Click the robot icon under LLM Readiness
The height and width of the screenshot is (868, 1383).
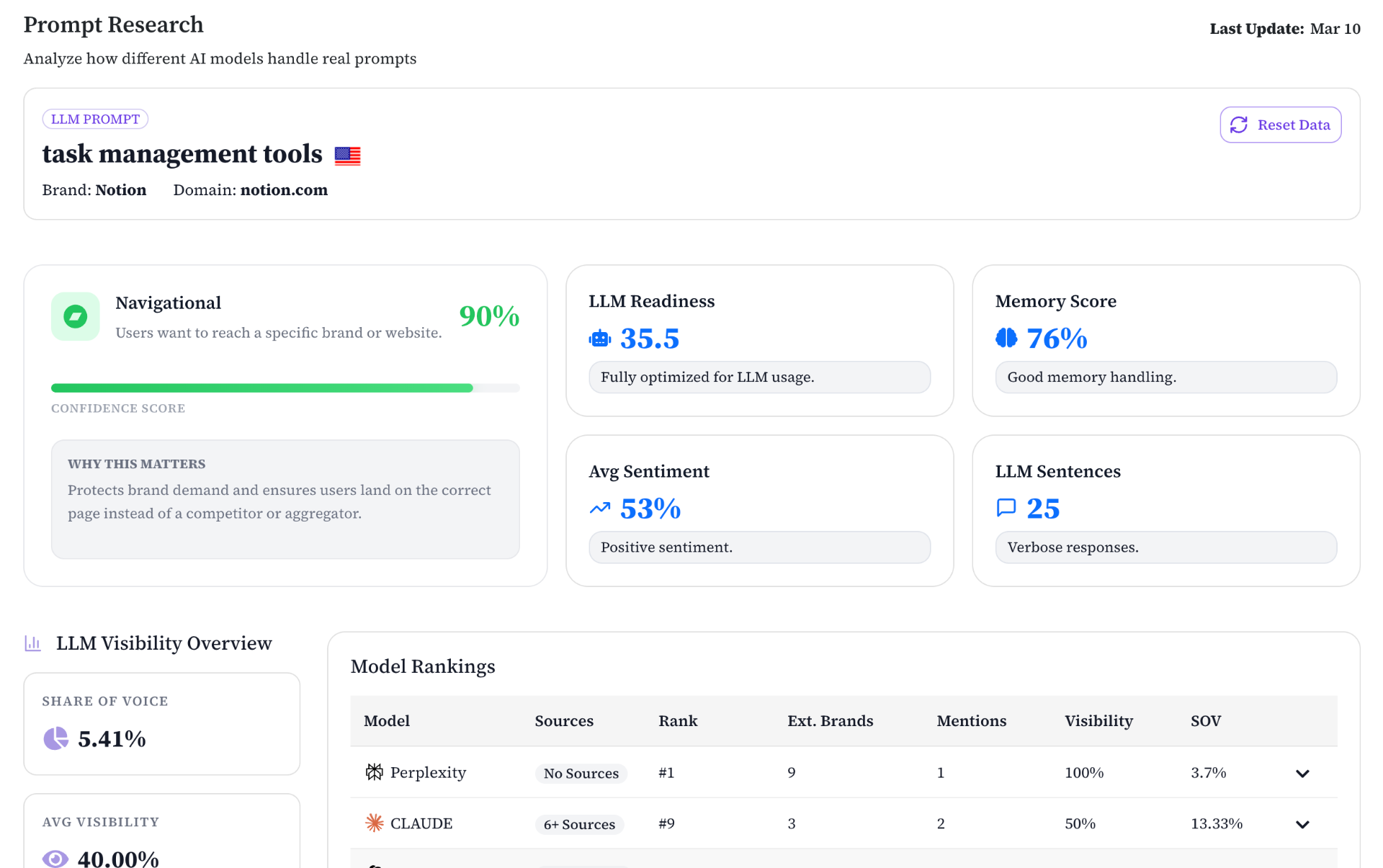tap(600, 338)
